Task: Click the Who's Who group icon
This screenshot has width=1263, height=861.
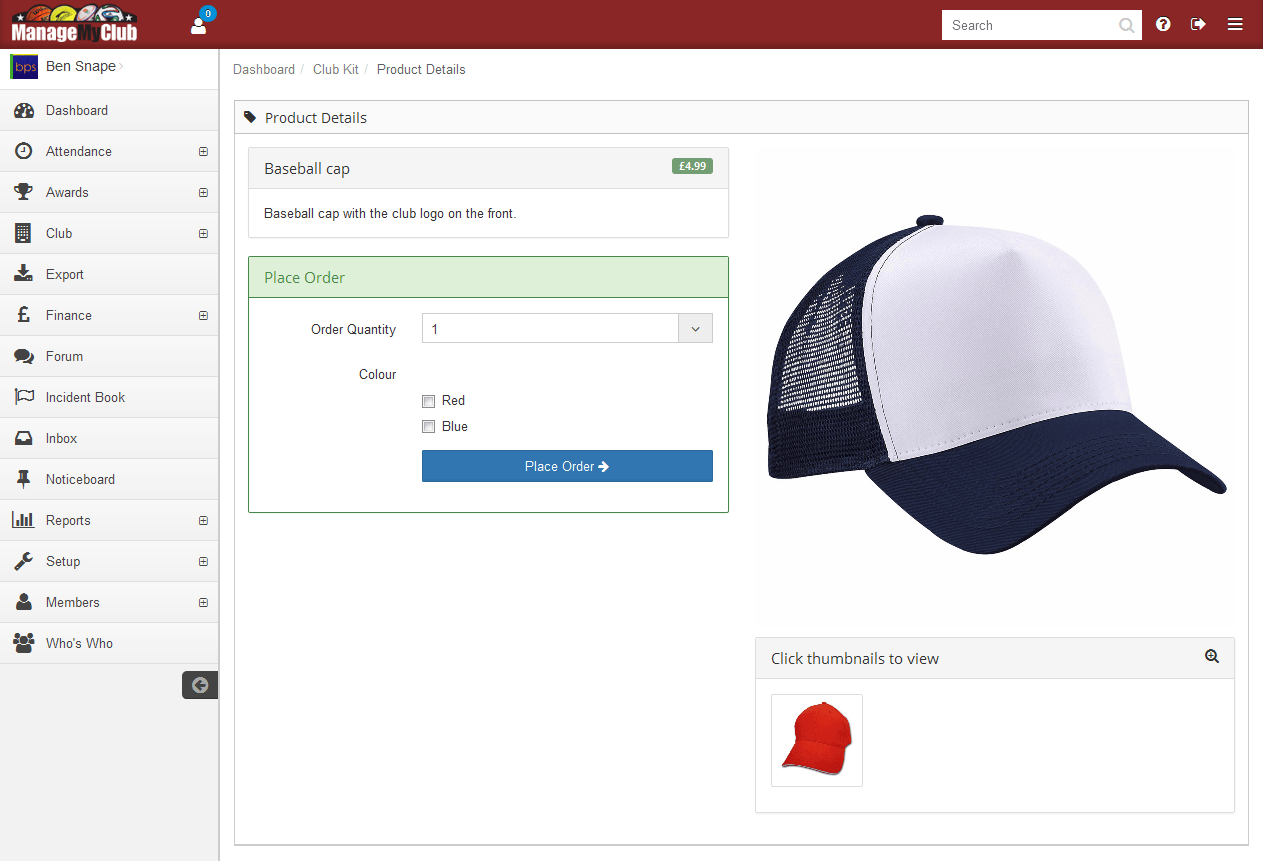Action: (24, 643)
